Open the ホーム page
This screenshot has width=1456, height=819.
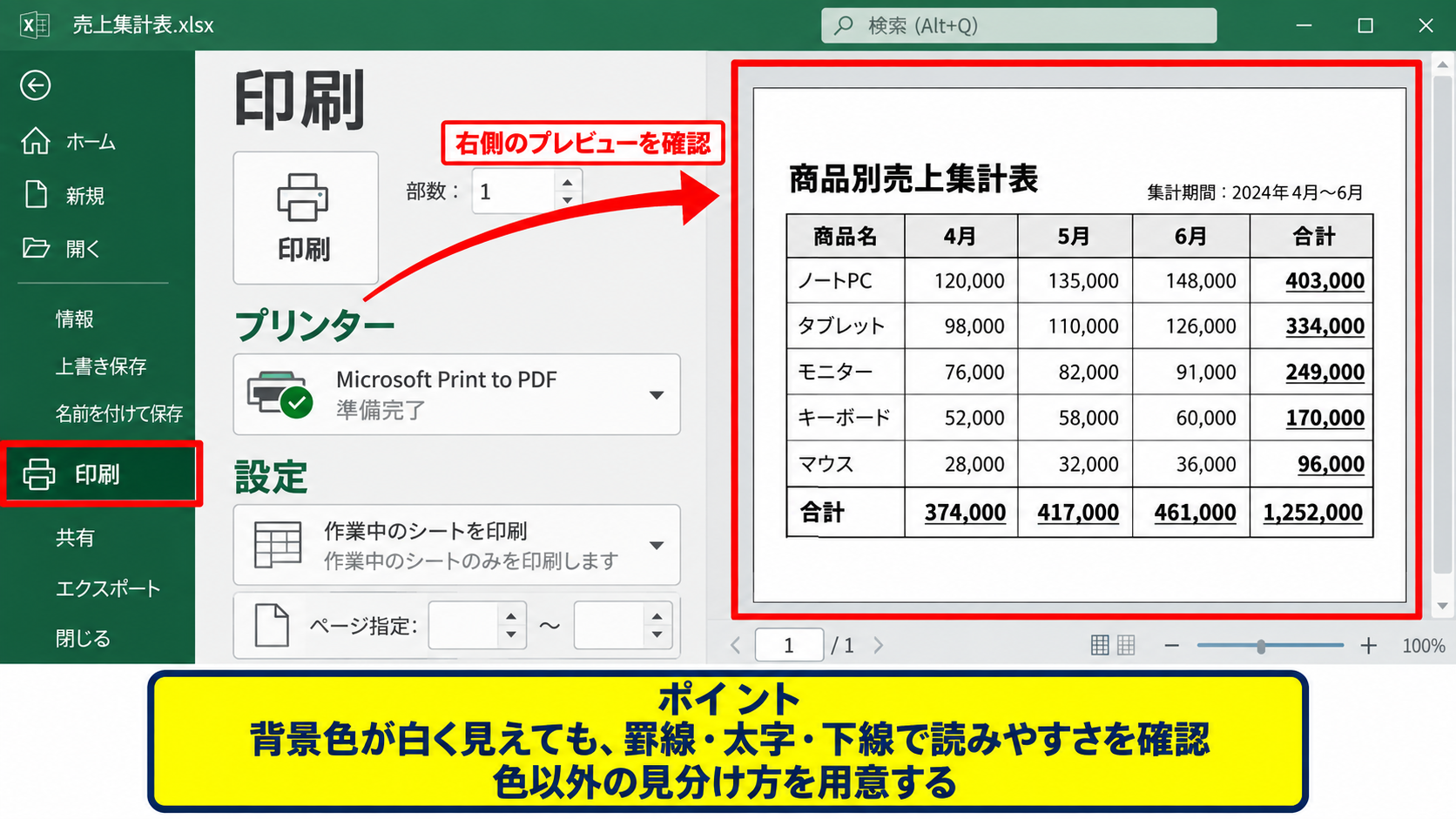tap(91, 142)
